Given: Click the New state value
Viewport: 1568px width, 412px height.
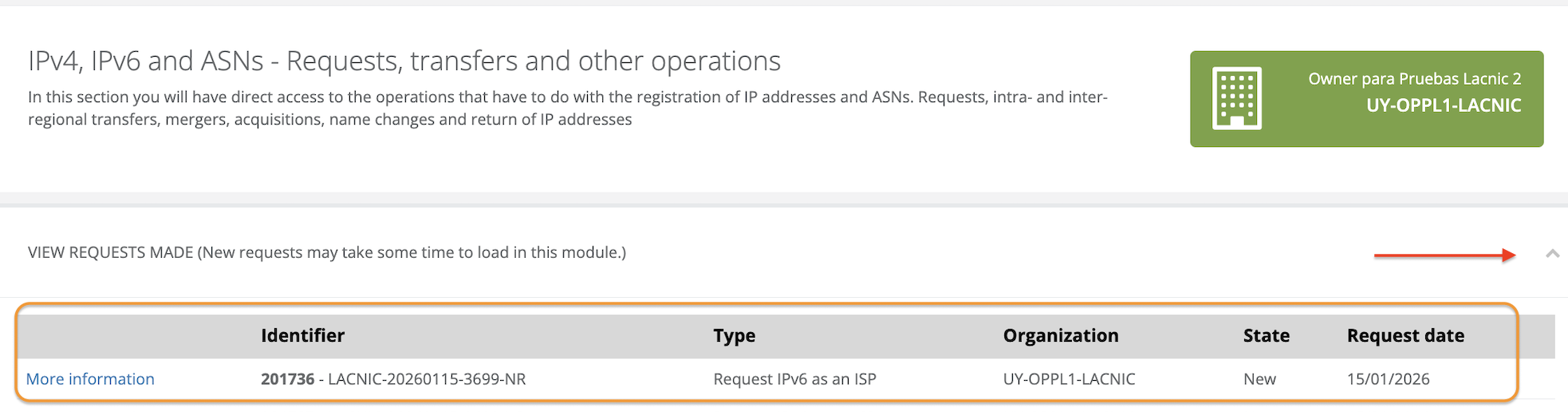Looking at the screenshot, I should coord(1259,379).
